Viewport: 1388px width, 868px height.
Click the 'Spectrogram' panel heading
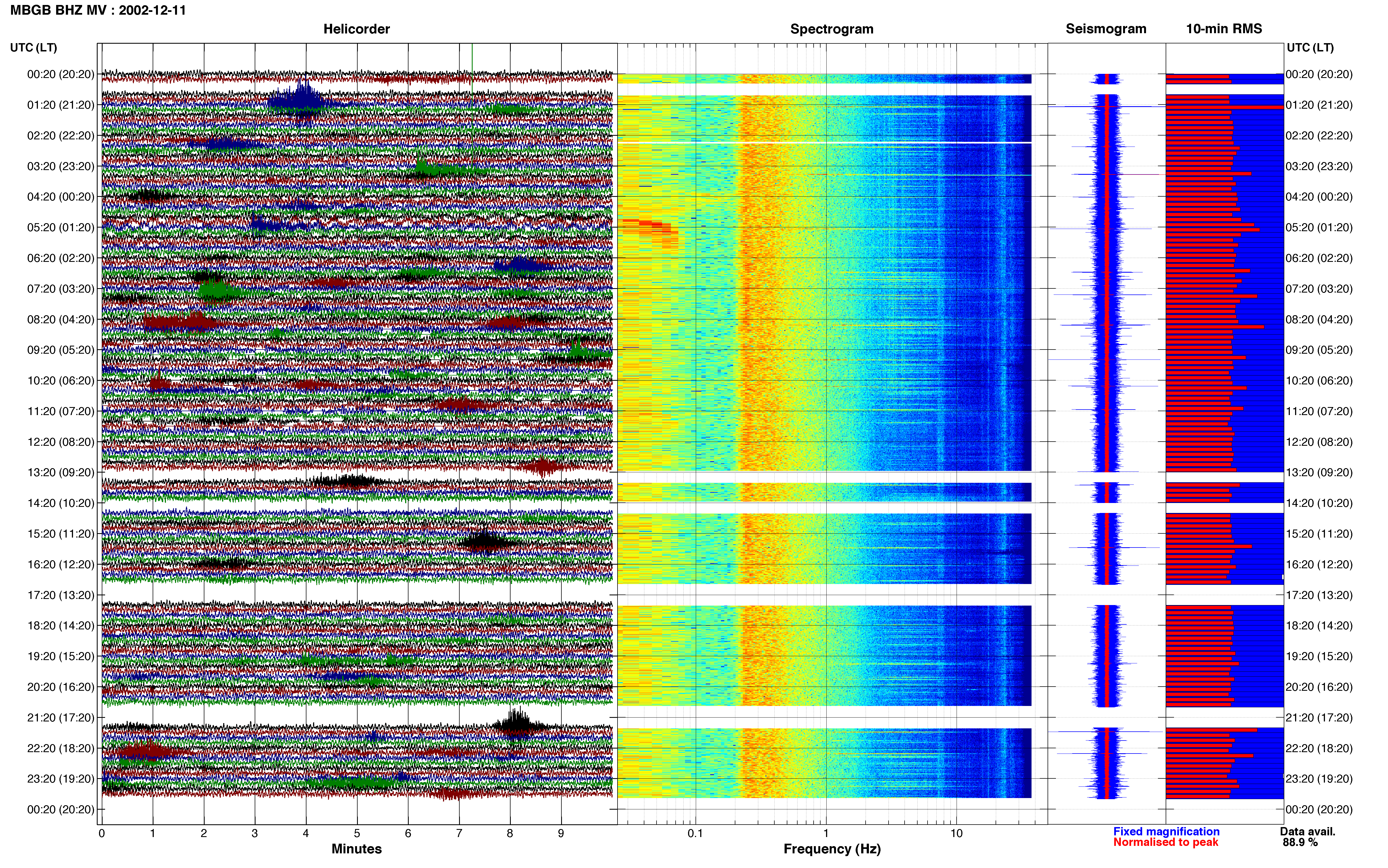[832, 29]
